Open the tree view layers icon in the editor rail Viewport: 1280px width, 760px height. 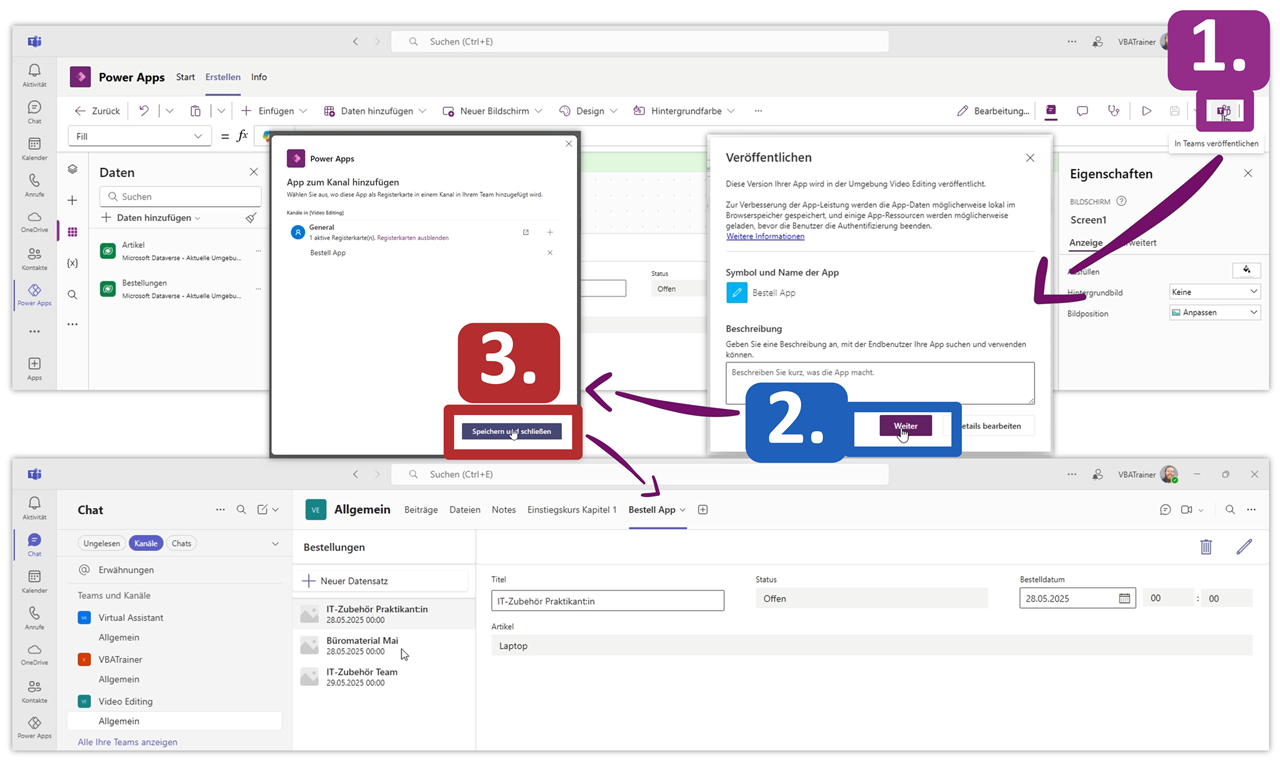point(72,170)
